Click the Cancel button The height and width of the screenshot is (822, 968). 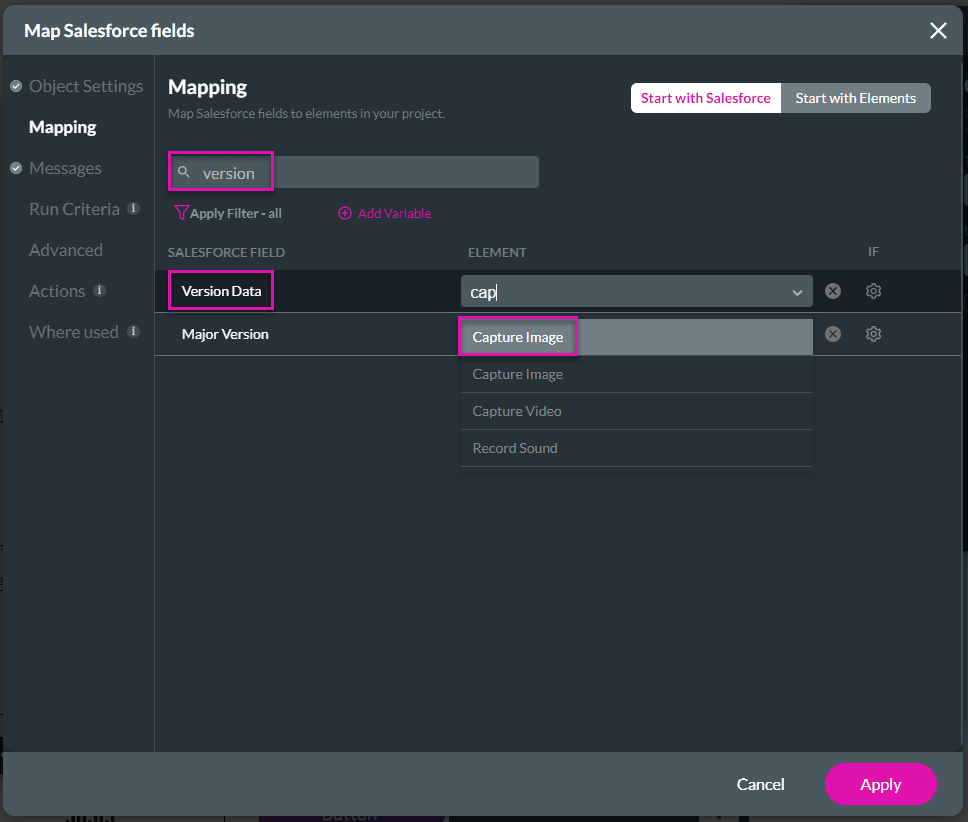click(760, 784)
